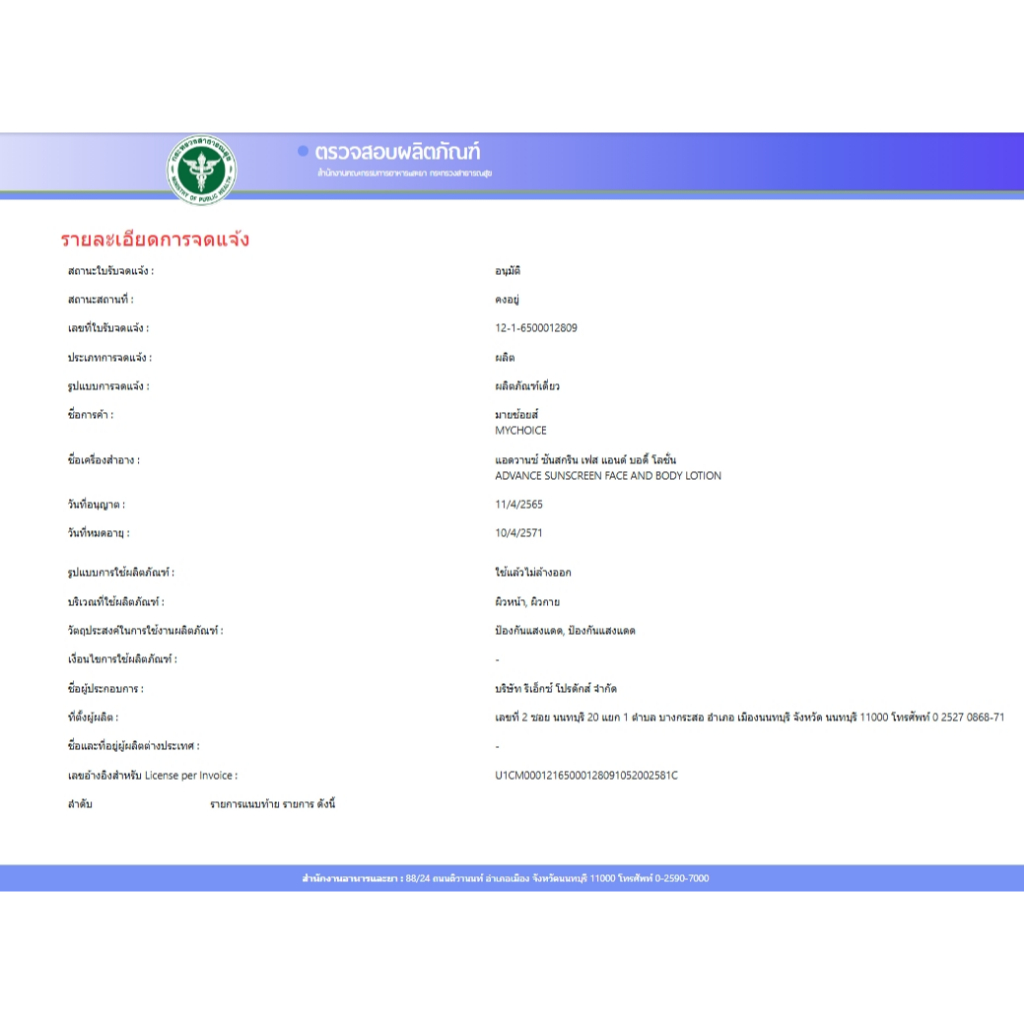Click the header subtitle under ตรวจสอบผลิตภัณฑ์
Screen dimensions: 1024x1024
[x=405, y=173]
